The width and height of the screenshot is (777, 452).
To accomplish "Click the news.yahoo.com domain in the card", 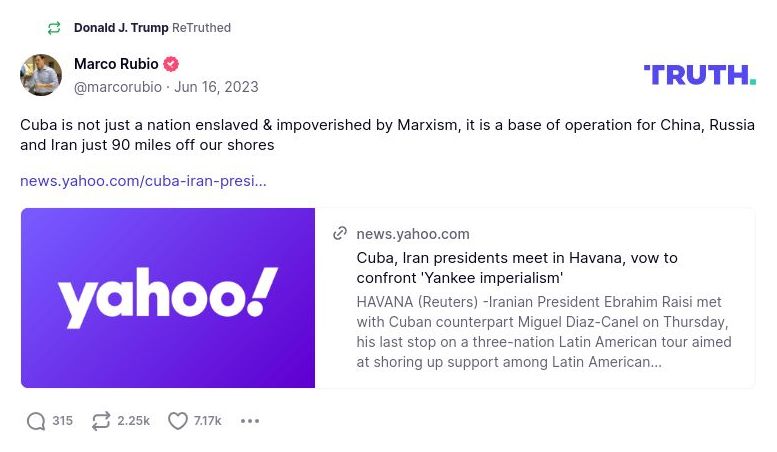I will tap(413, 234).
